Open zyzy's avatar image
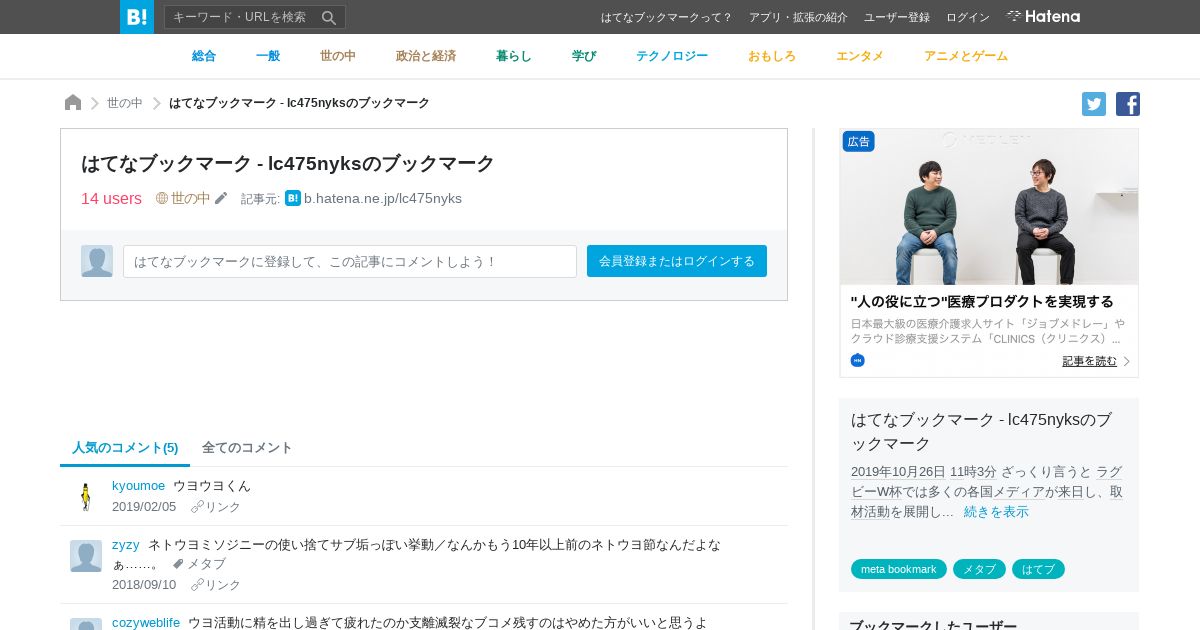This screenshot has width=1200, height=630. pyautogui.click(x=86, y=556)
